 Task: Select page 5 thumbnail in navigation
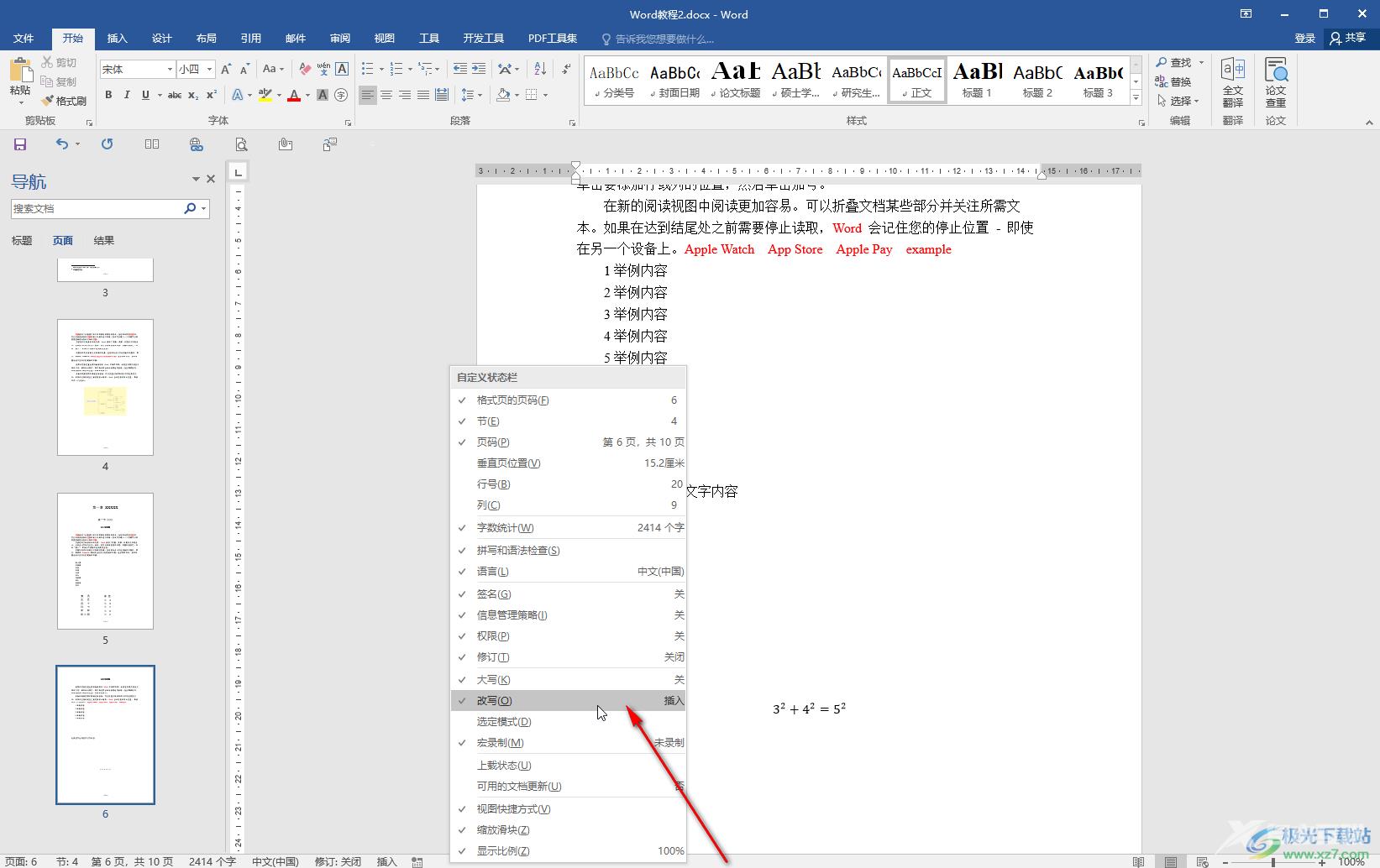105,561
